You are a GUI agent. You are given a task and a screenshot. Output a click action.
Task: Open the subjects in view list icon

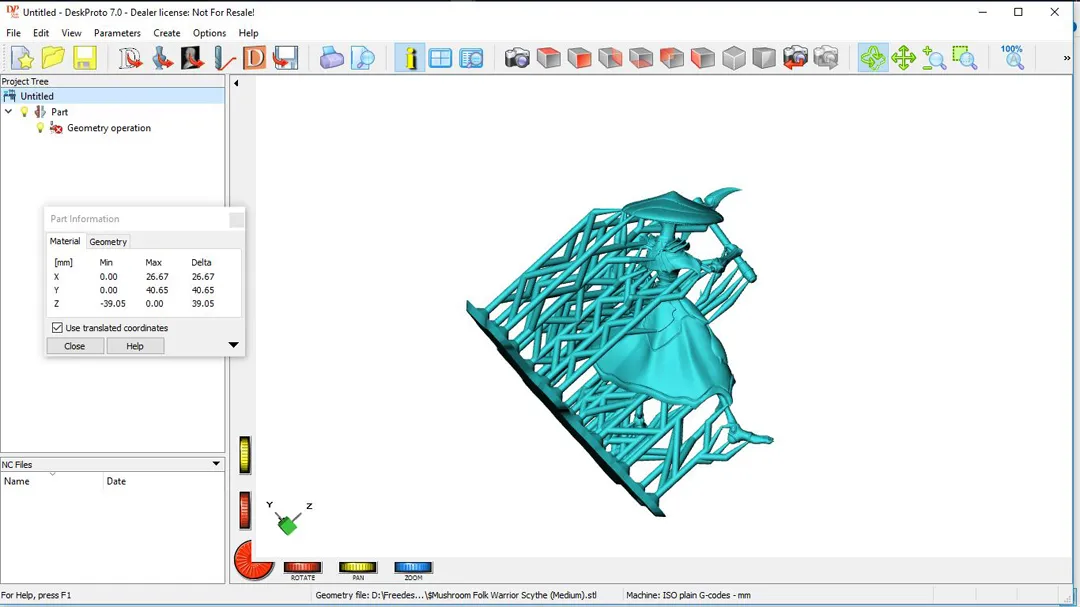472,58
